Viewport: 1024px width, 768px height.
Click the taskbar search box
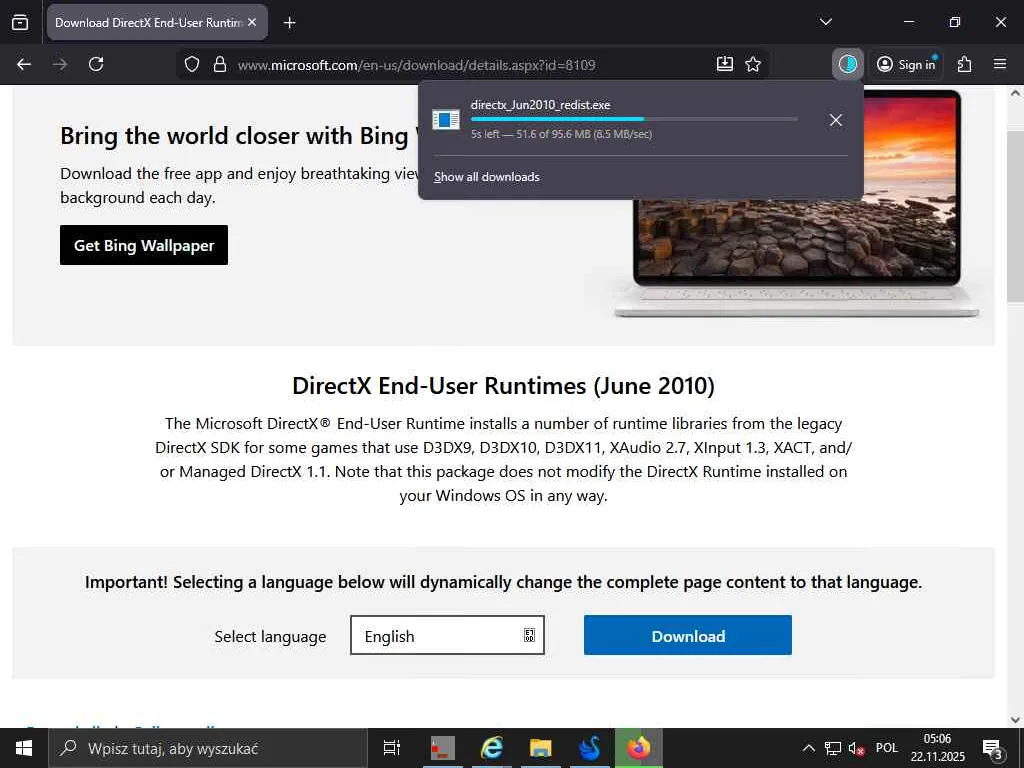(208, 748)
